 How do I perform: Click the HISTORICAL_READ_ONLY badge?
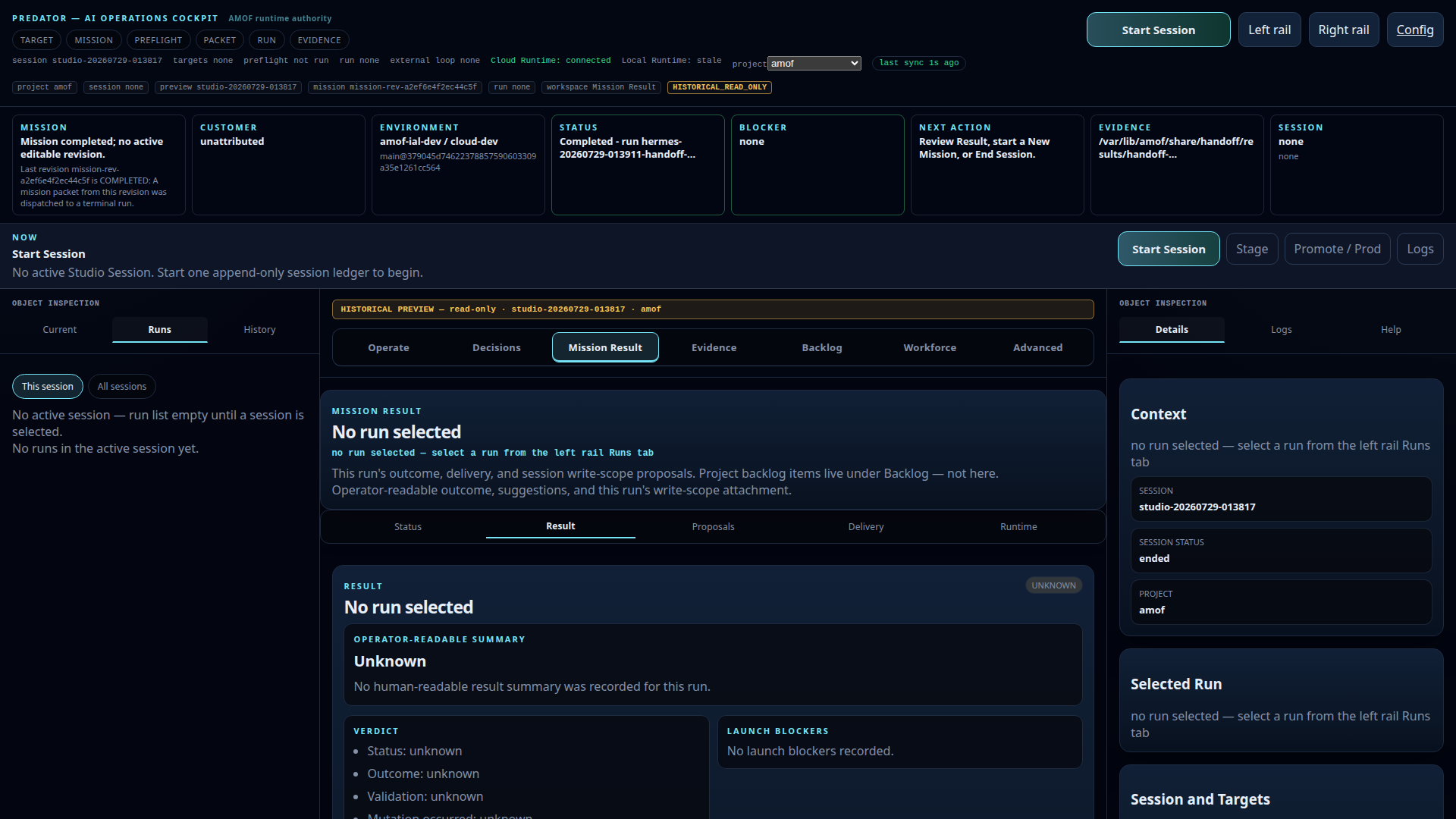click(720, 87)
